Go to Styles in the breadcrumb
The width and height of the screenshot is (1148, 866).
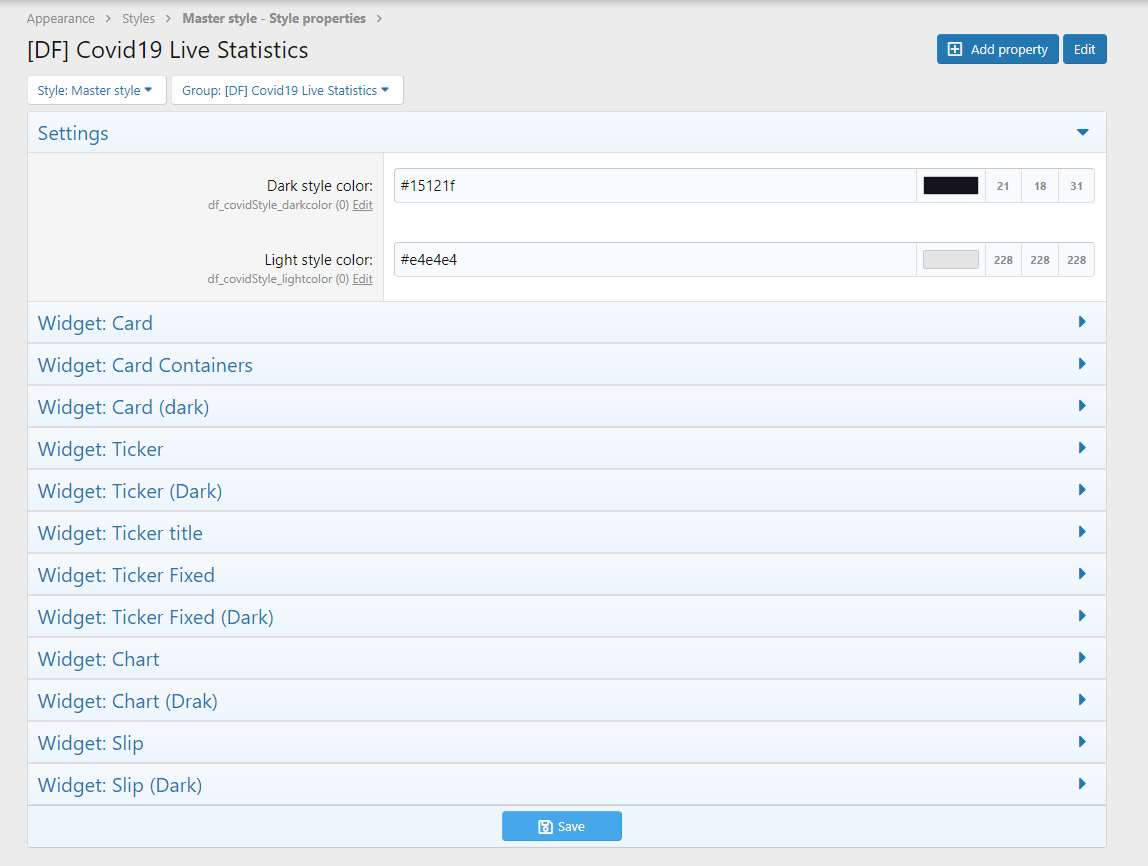click(x=139, y=19)
